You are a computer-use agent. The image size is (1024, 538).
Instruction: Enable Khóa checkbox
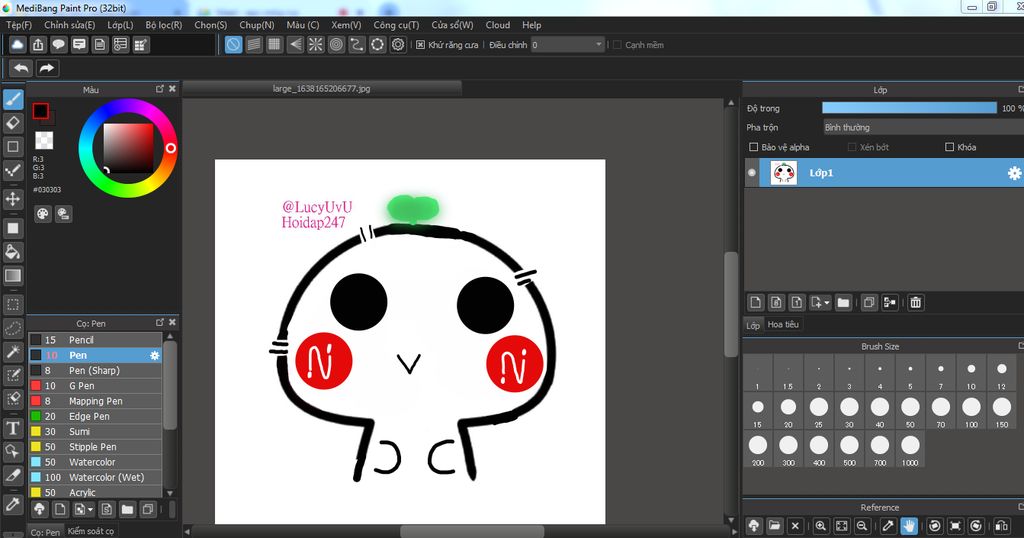[x=950, y=147]
